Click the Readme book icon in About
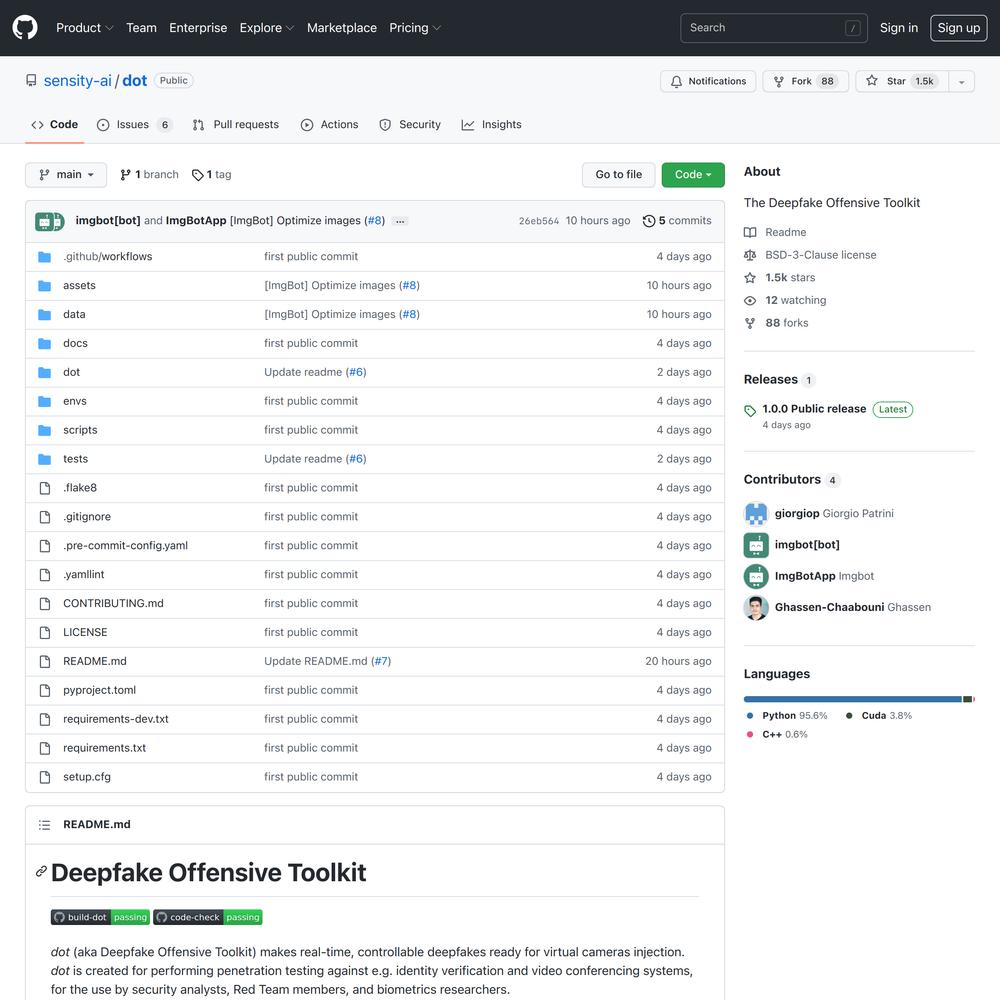The image size is (1000, 1000). [750, 232]
